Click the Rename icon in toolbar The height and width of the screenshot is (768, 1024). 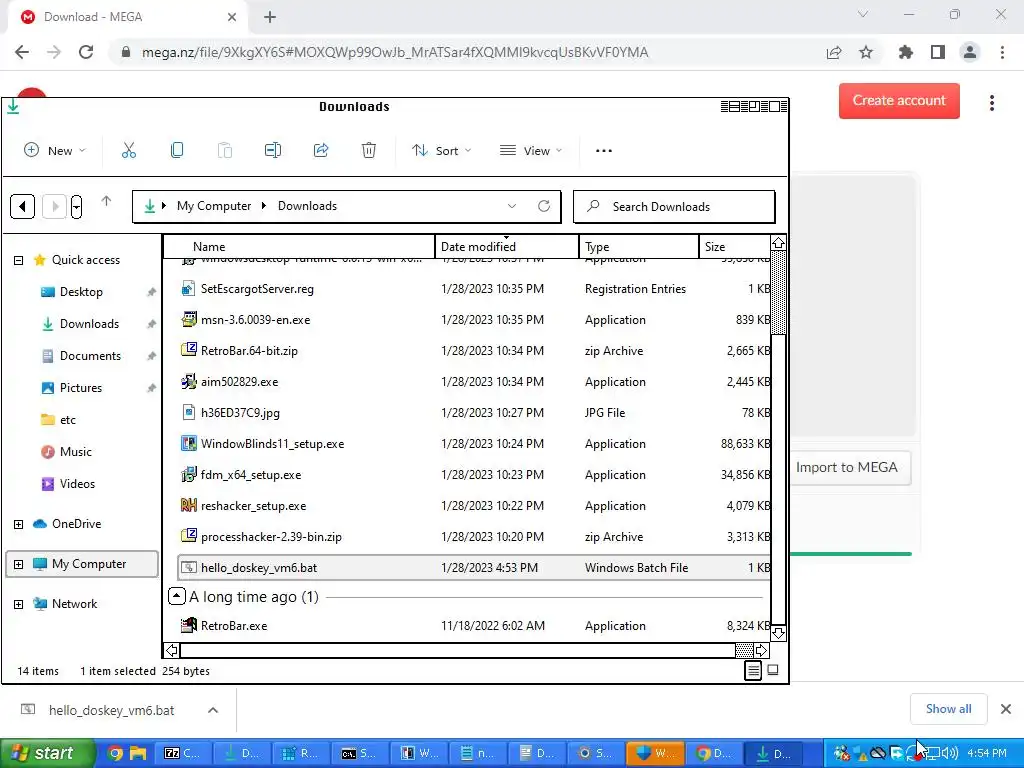coord(273,151)
